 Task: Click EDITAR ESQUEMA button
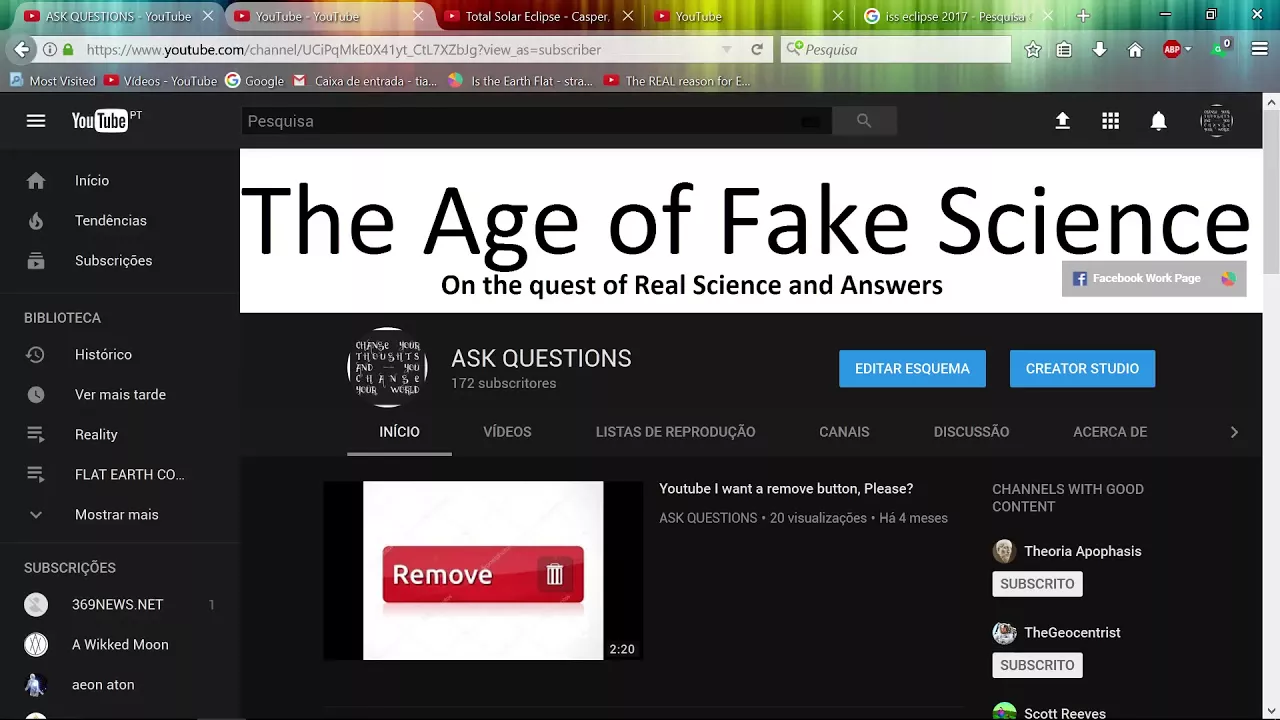912,369
